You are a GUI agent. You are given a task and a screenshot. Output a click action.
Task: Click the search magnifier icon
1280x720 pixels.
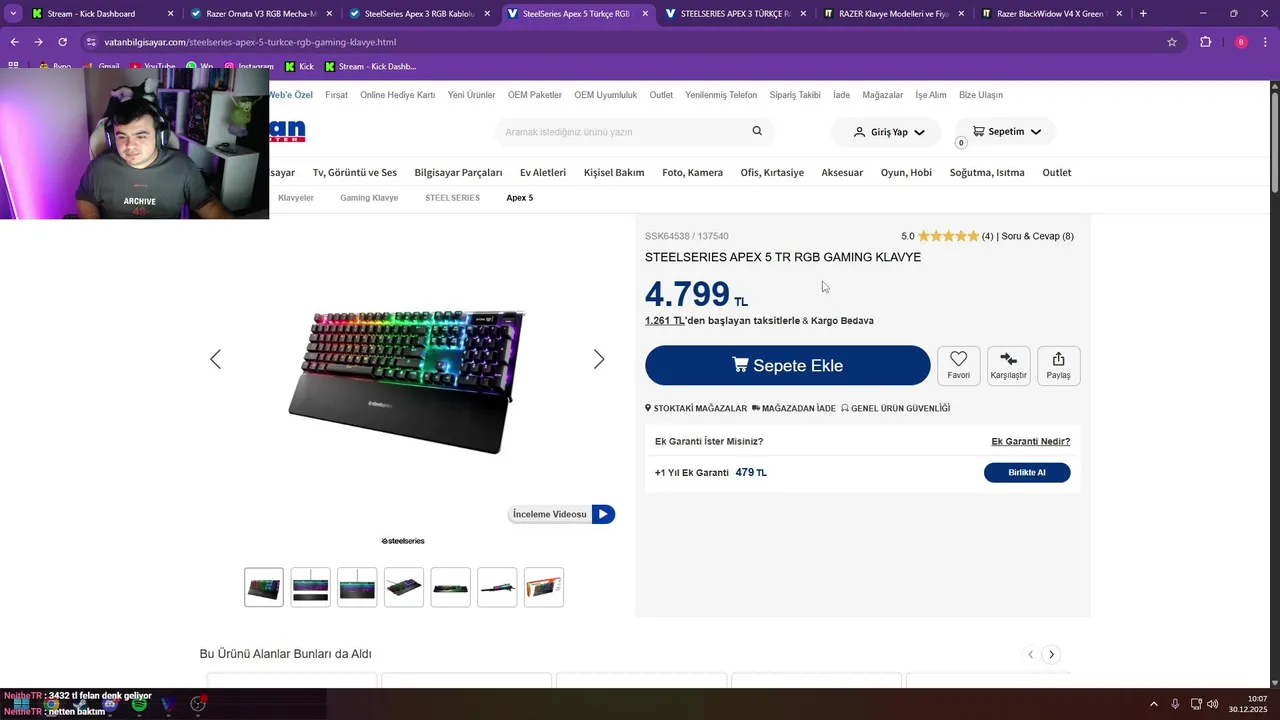pyautogui.click(x=757, y=131)
